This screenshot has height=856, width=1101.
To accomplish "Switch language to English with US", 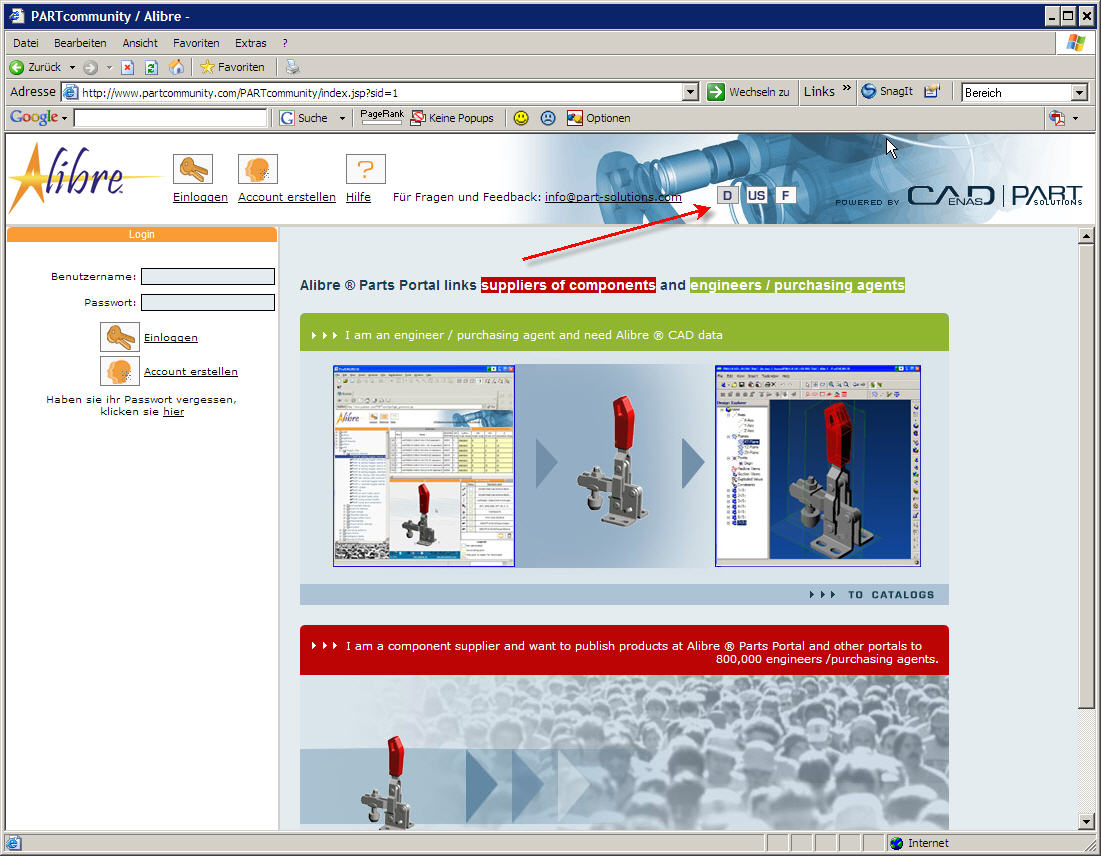I will (756, 195).
